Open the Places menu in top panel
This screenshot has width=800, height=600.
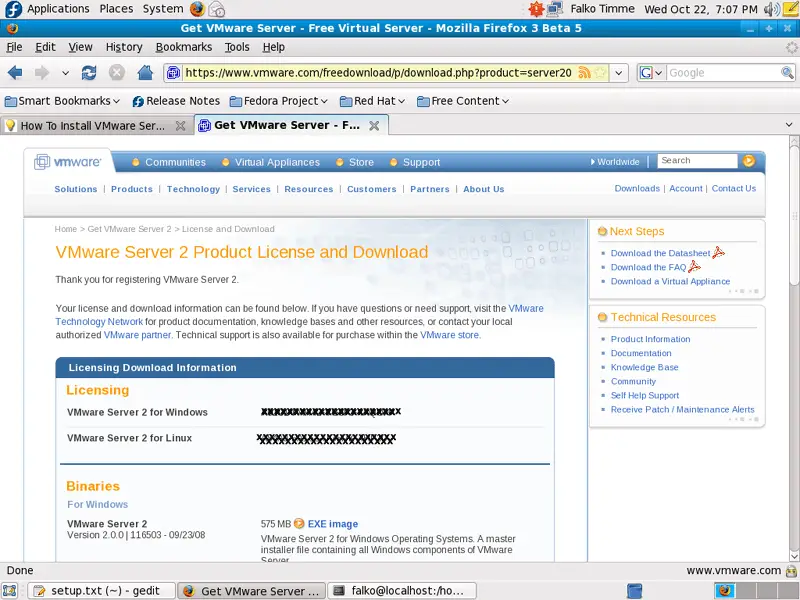(x=116, y=9)
